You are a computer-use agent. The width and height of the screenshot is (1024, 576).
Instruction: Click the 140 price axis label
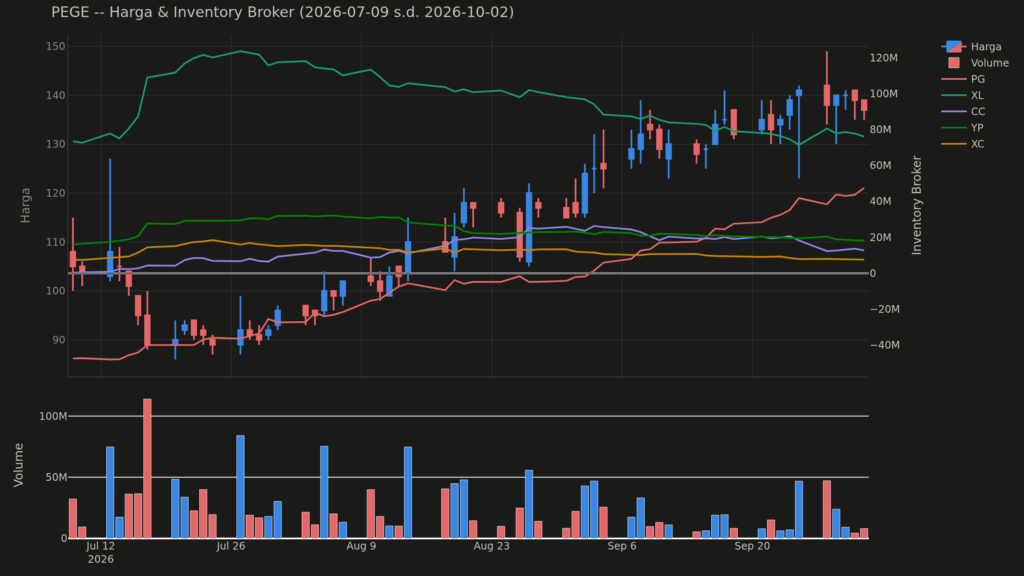[56, 95]
